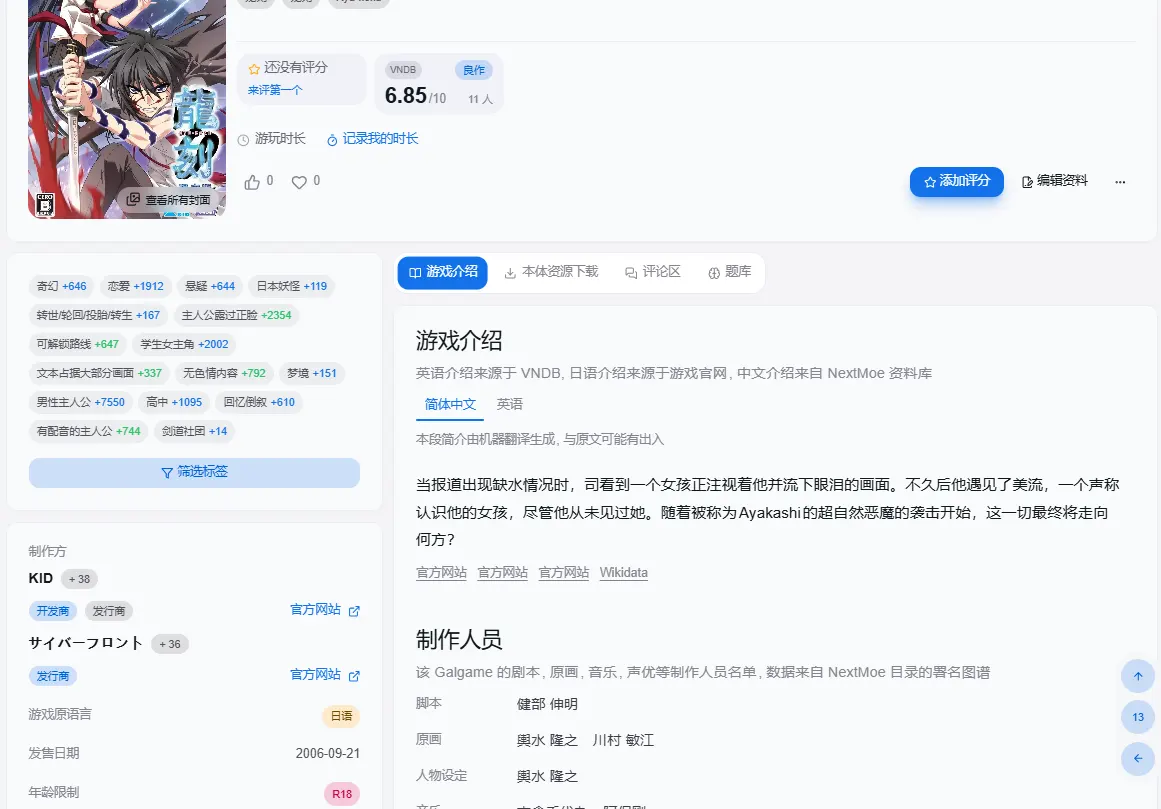Click artist 川村 敏江

pyautogui.click(x=623, y=740)
